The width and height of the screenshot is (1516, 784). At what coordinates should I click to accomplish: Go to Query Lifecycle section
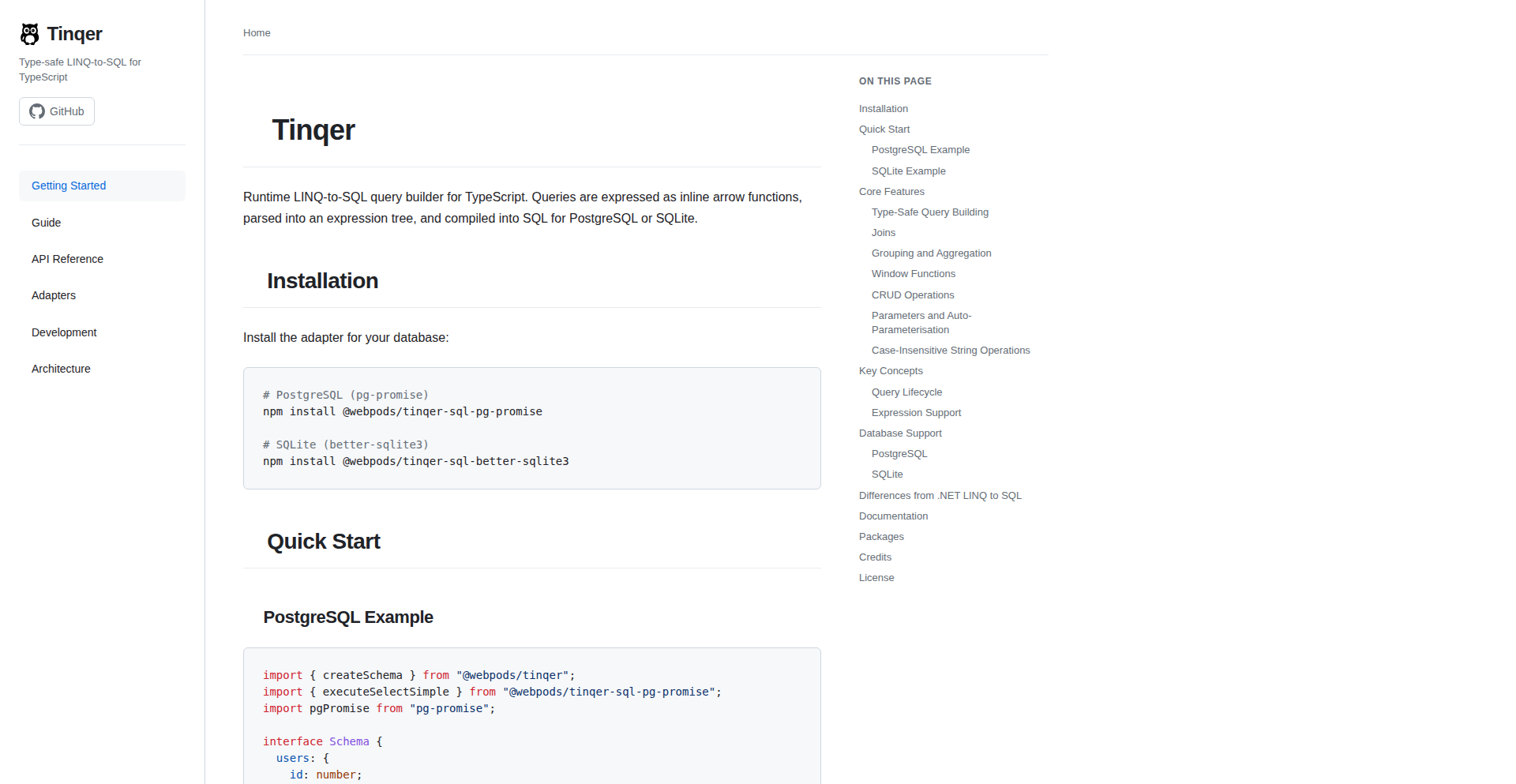point(906,392)
